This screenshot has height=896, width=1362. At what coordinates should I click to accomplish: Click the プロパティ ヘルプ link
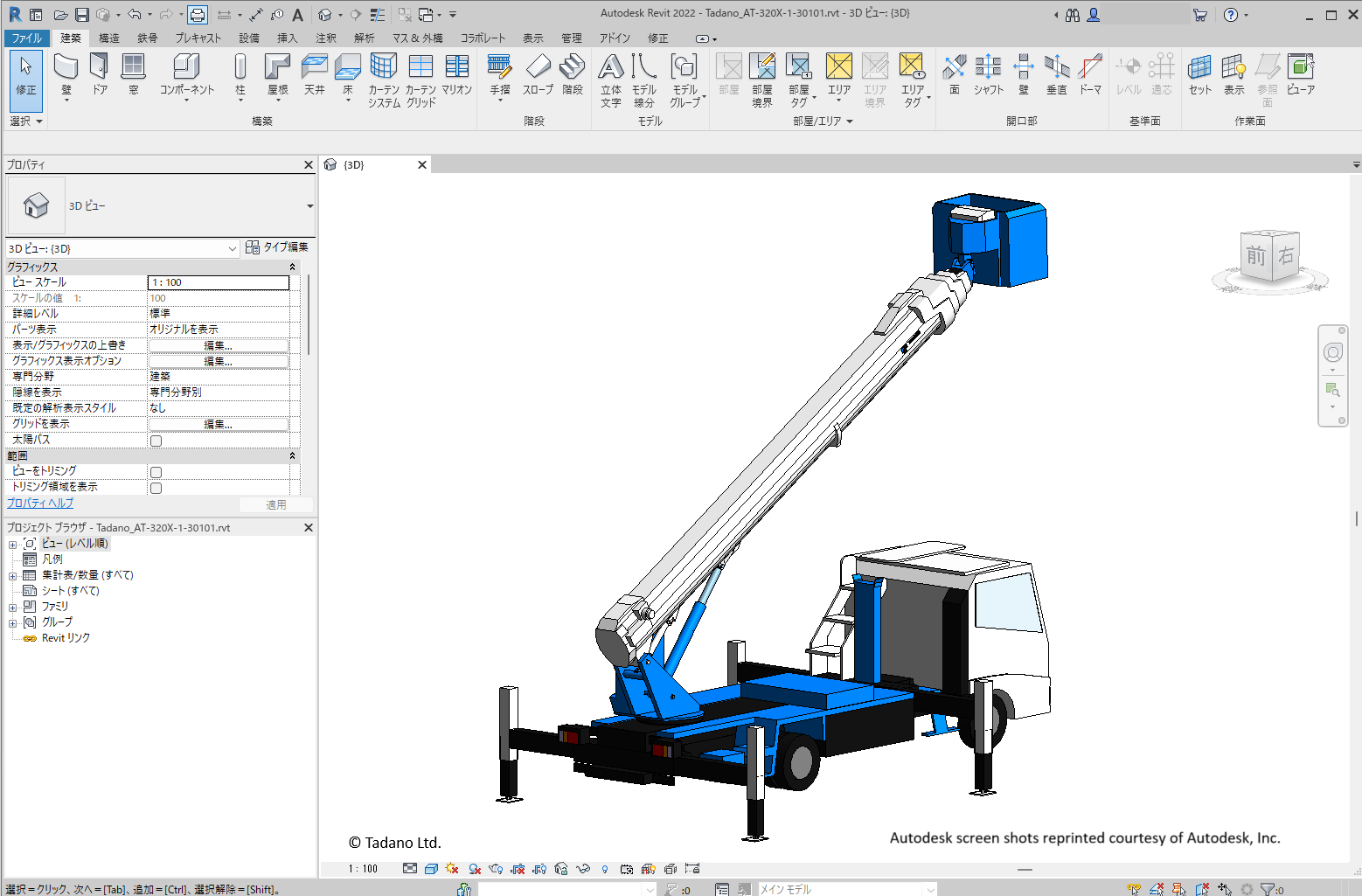coord(40,504)
